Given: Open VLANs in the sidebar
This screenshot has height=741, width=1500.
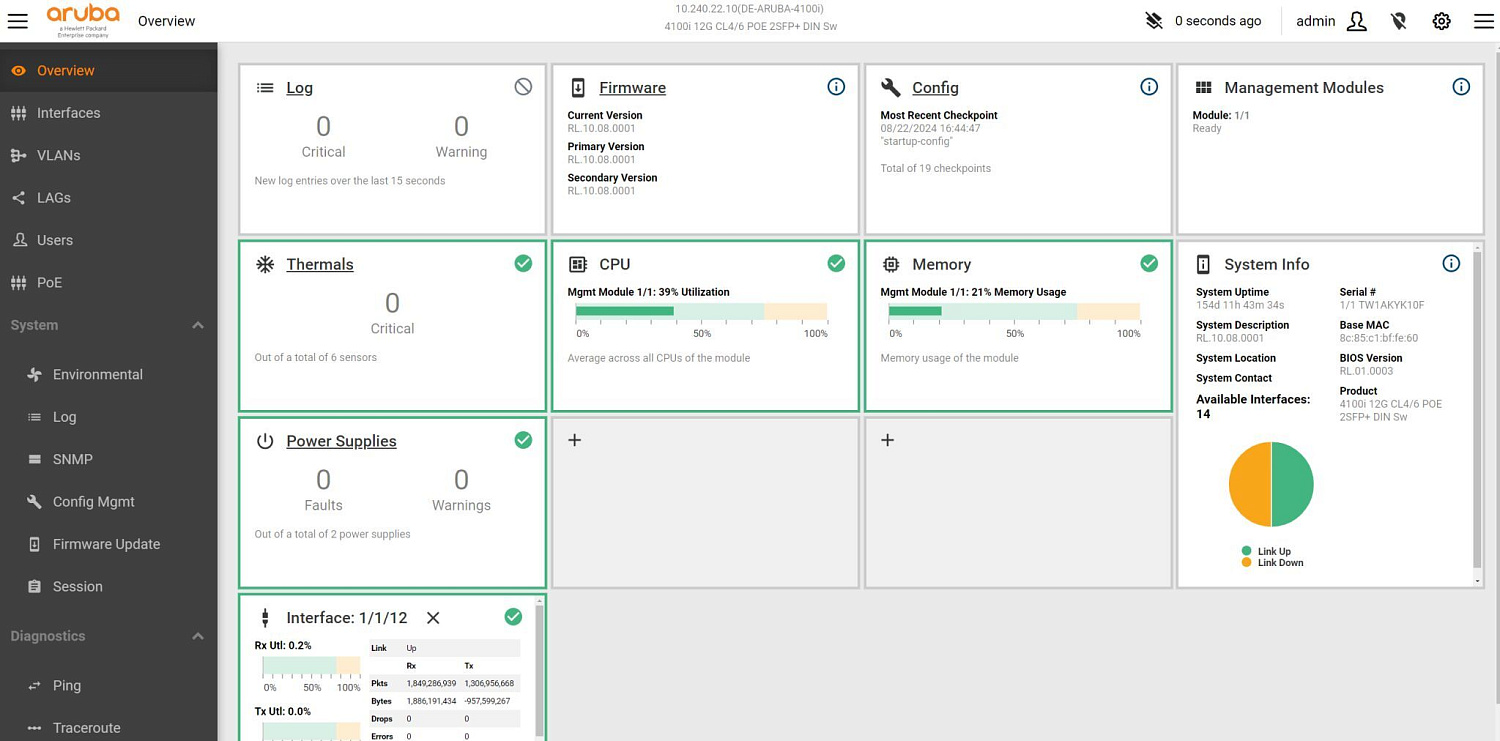Looking at the screenshot, I should (108, 155).
